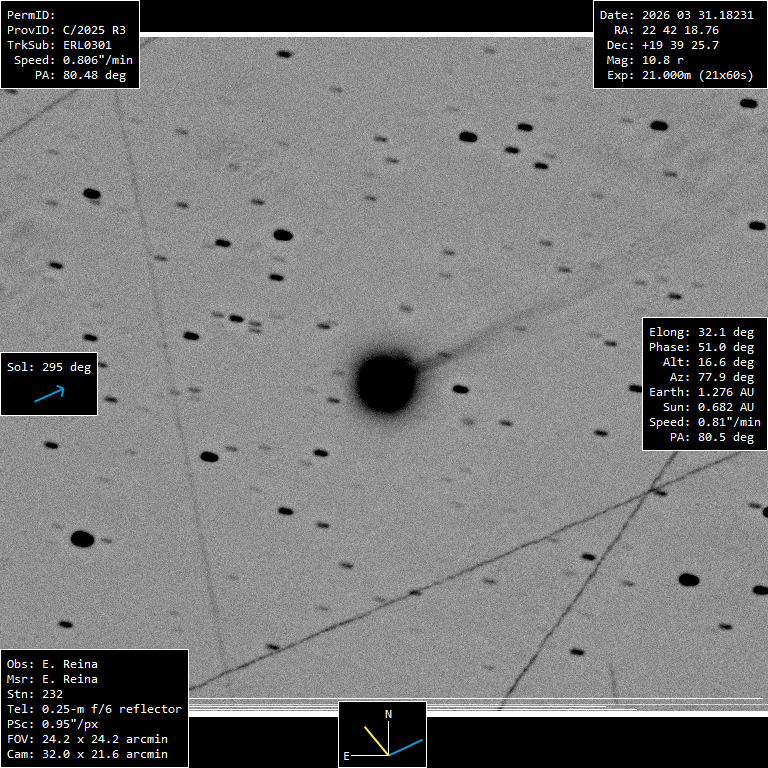Click the blue solar direction arrow
The height and width of the screenshot is (768, 768).
tap(49, 394)
